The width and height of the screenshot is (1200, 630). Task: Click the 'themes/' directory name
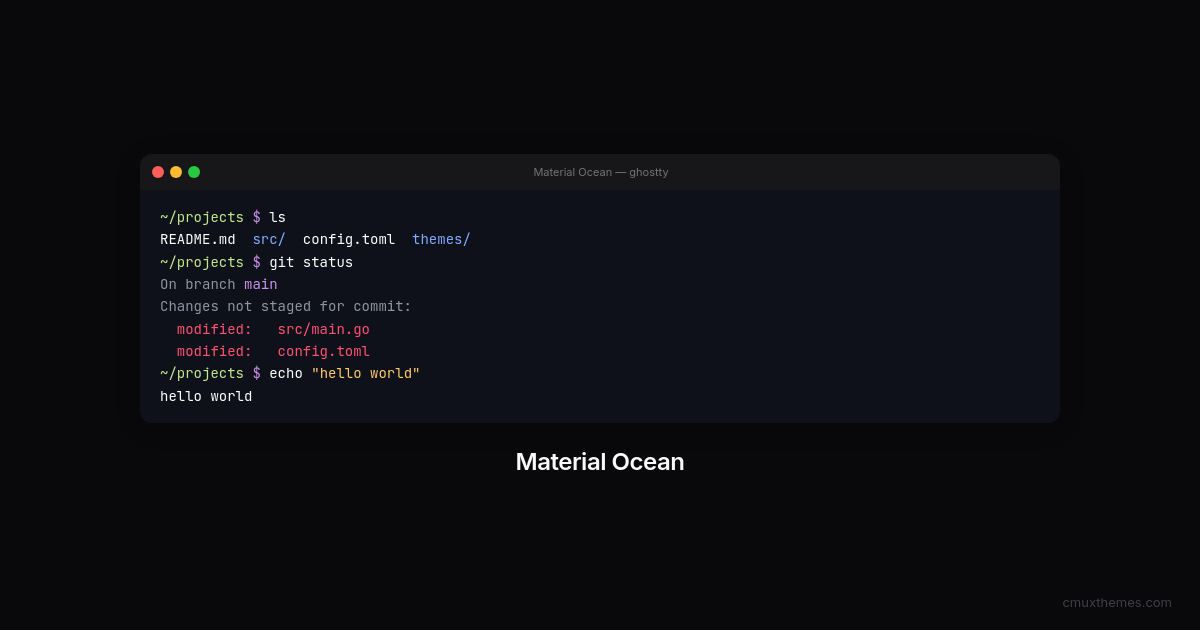click(x=441, y=239)
